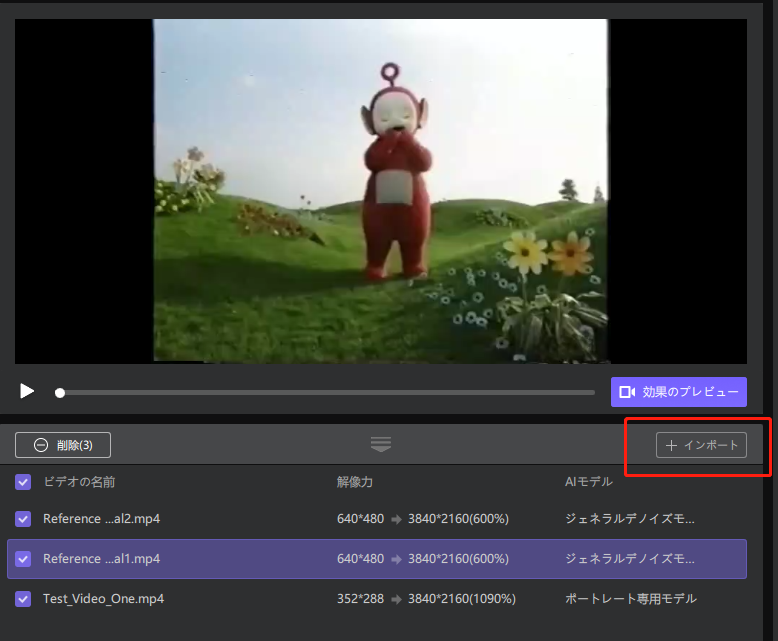Screen dimensions: 778x641
Task: Select the Reference ...al1.mp4 file name
Action: [x=102, y=559]
